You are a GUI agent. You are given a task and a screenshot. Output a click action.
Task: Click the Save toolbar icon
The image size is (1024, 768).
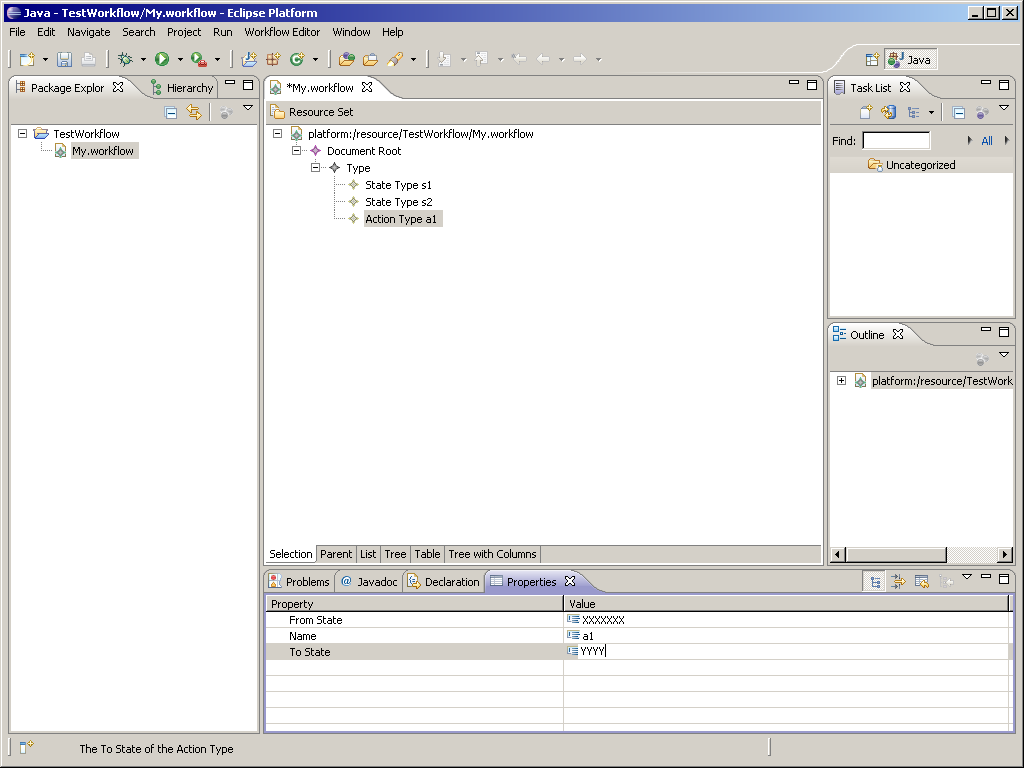(64, 60)
